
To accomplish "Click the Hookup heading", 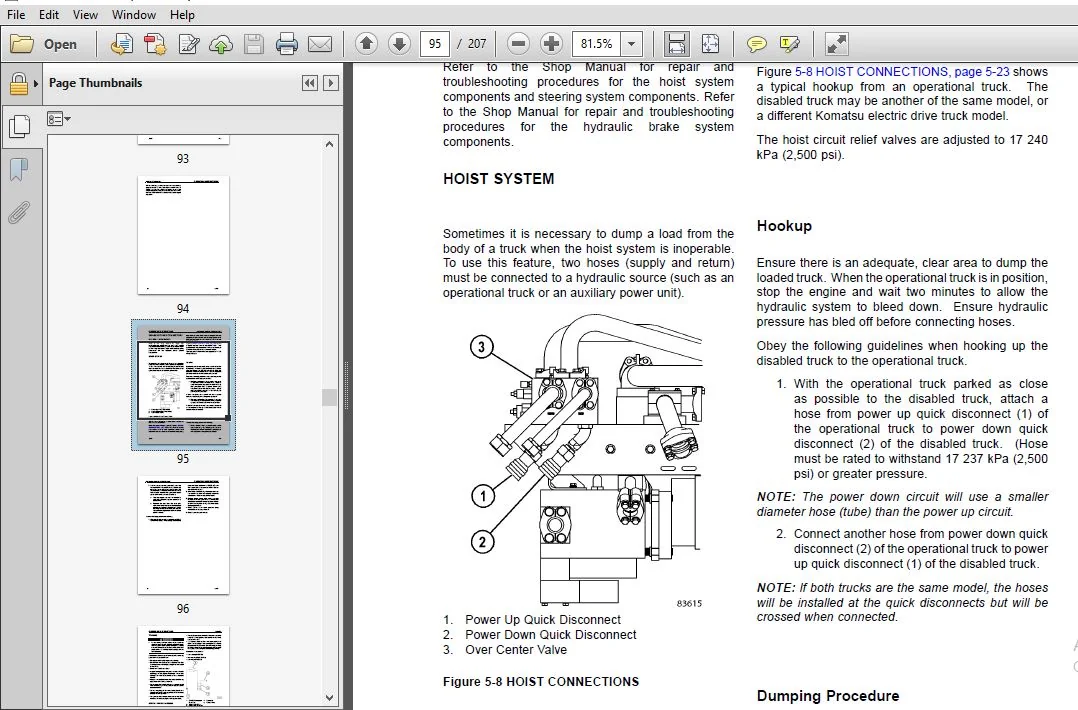I will coord(784,226).
